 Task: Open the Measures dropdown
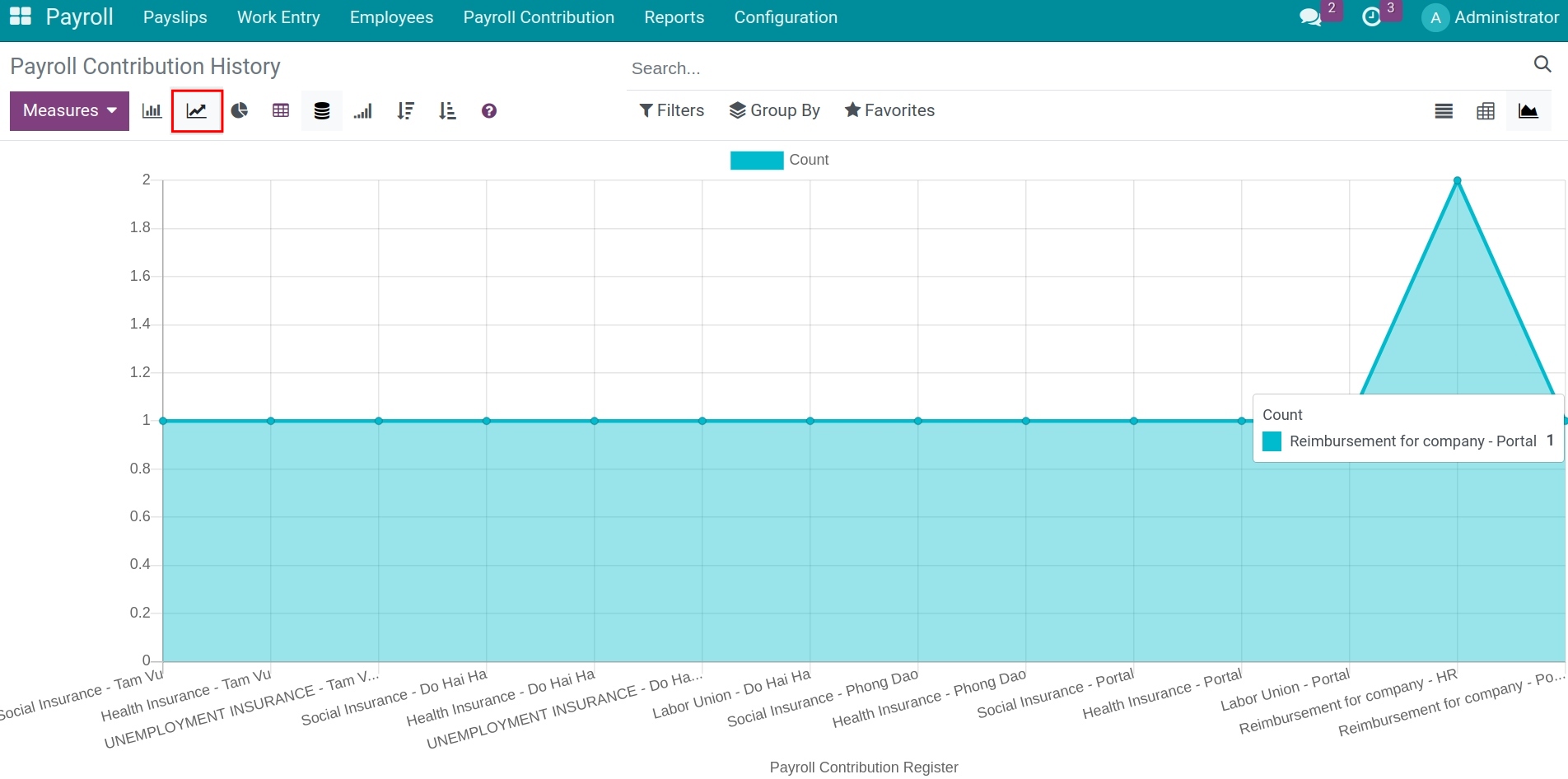tap(68, 110)
